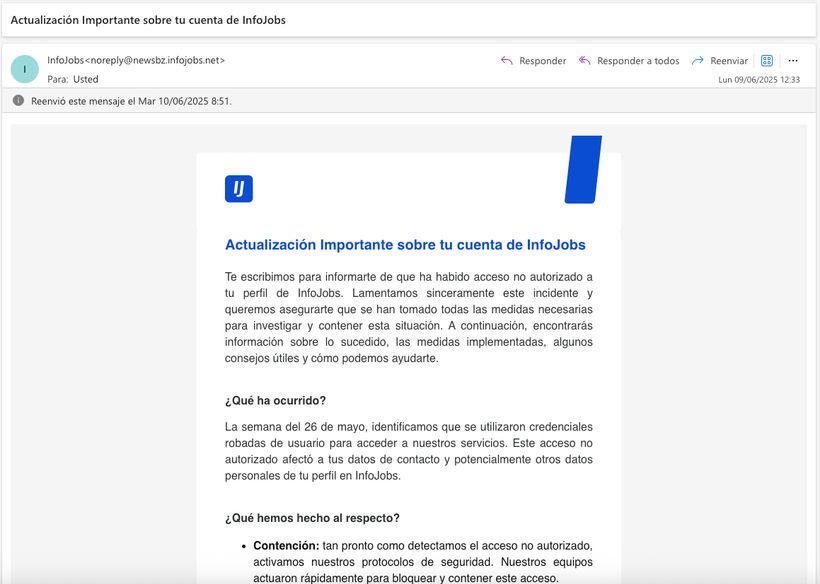
Task: Click the heading ¿Qué hemos hecho al respecto?
Action: (312, 518)
